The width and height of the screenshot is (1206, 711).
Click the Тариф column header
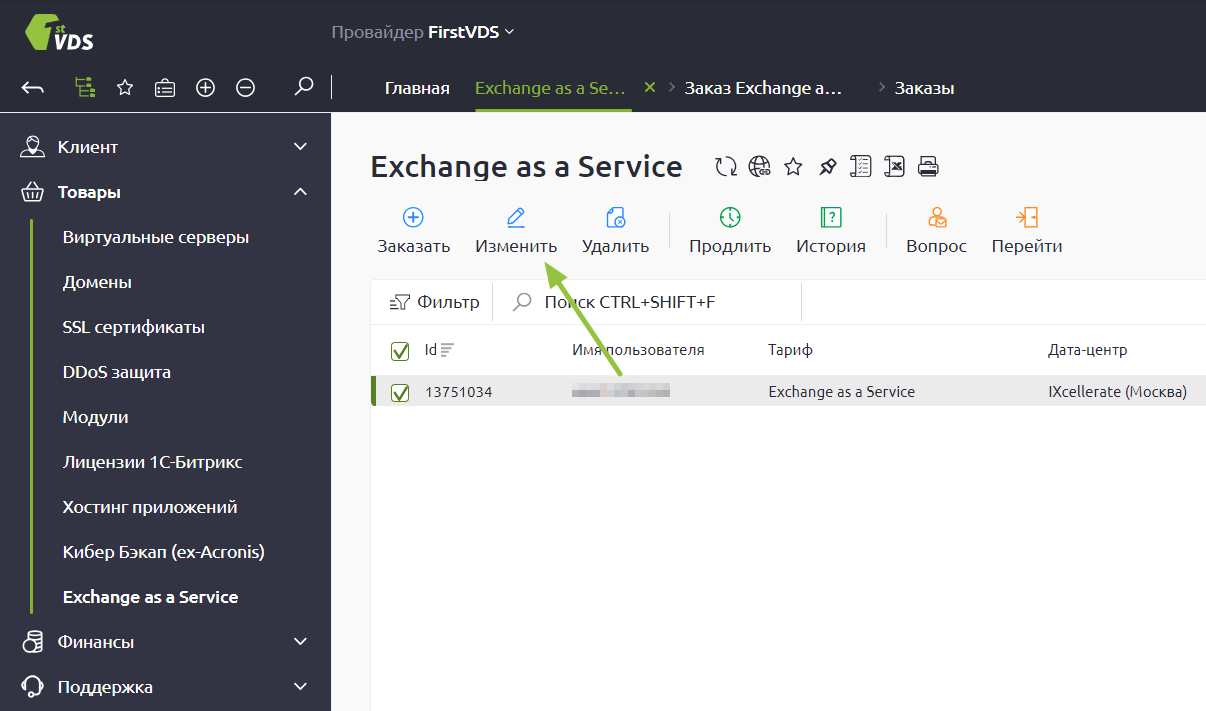(x=790, y=350)
